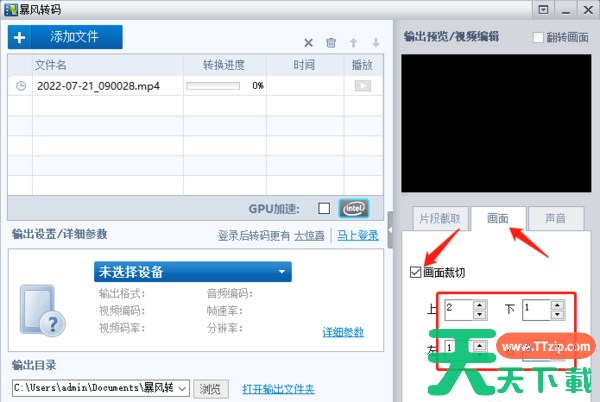Click the Intel GPU acceleration icon

tap(354, 208)
